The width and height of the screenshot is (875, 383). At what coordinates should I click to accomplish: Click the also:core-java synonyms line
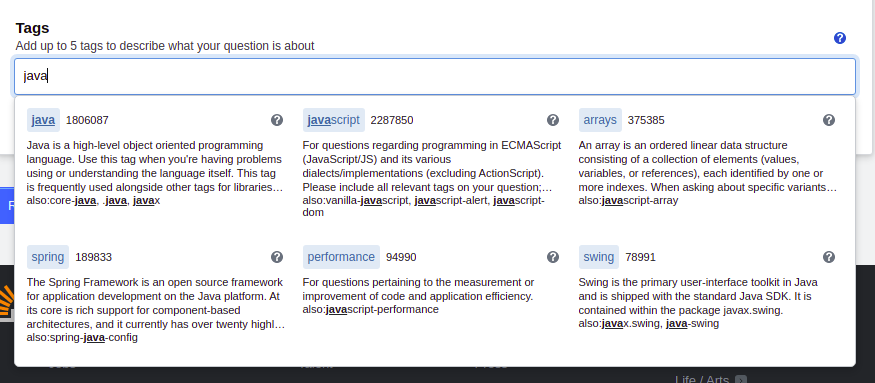[93, 200]
